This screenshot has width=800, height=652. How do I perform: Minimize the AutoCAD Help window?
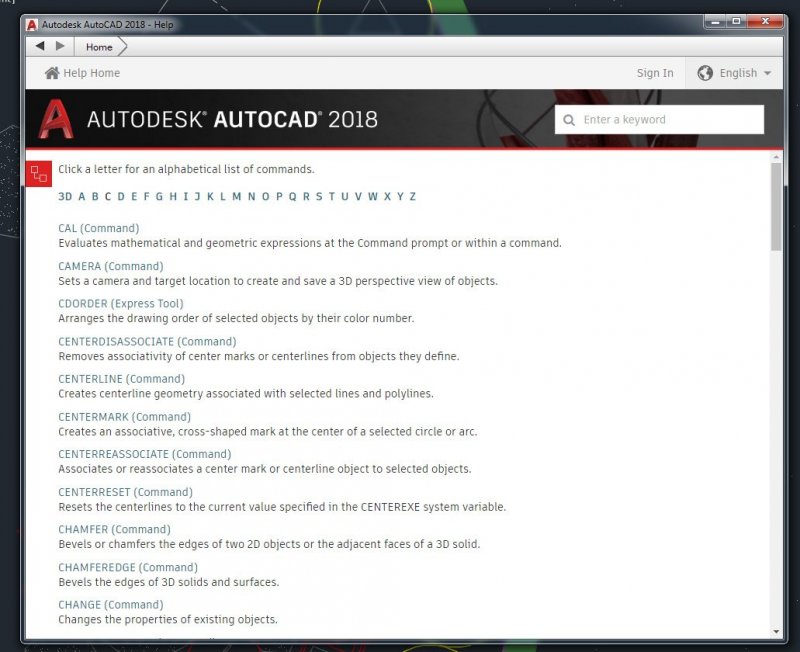click(715, 21)
